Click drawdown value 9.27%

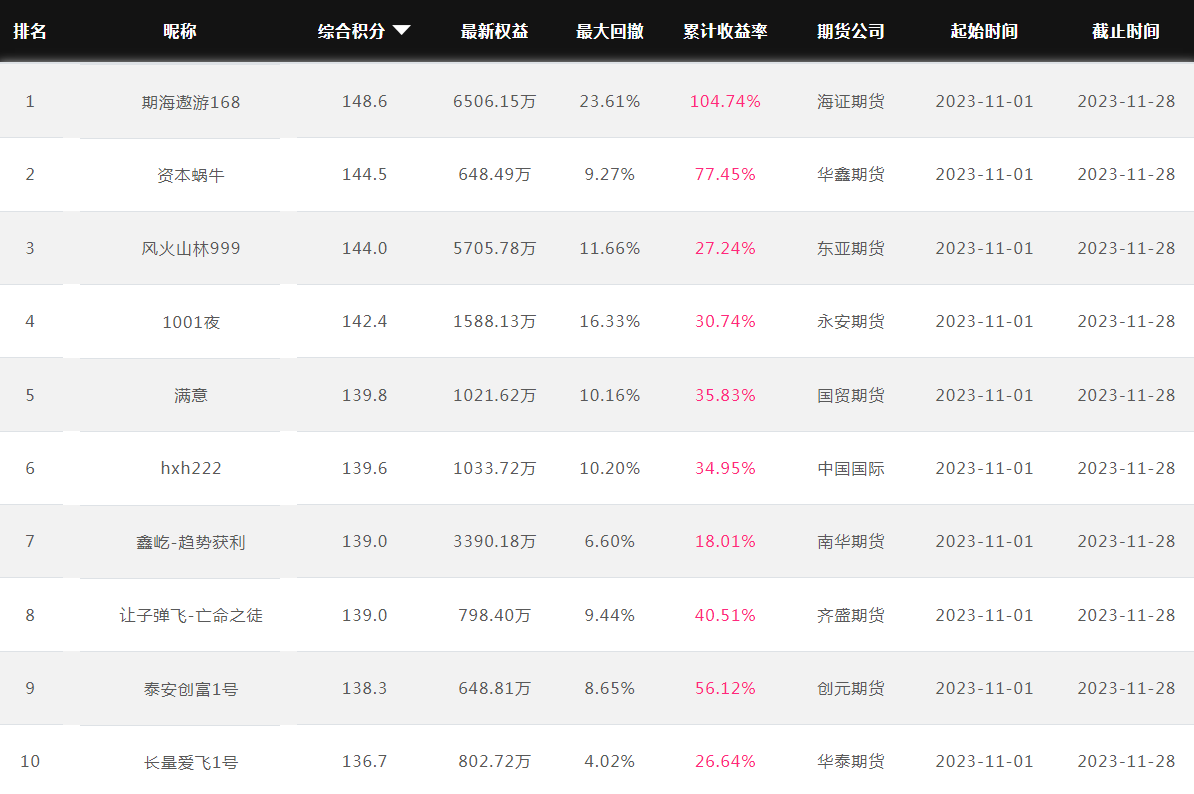click(x=610, y=174)
